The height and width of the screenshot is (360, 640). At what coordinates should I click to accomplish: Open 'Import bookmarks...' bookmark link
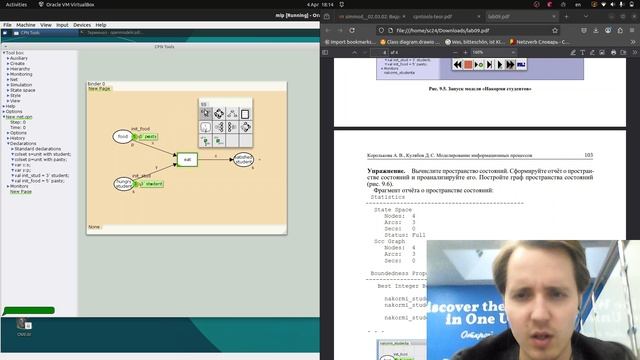(350, 42)
